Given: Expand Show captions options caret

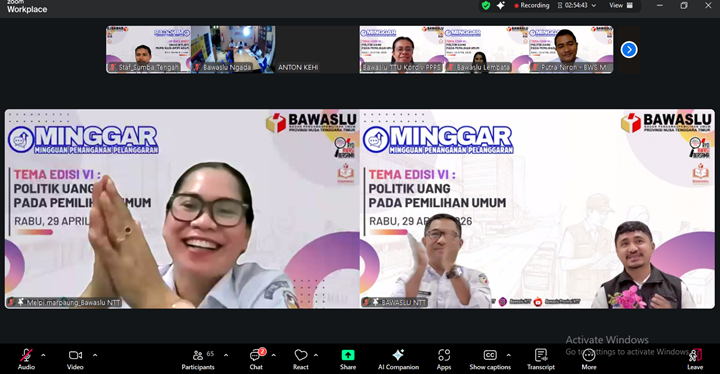Looking at the screenshot, I should [x=508, y=355].
